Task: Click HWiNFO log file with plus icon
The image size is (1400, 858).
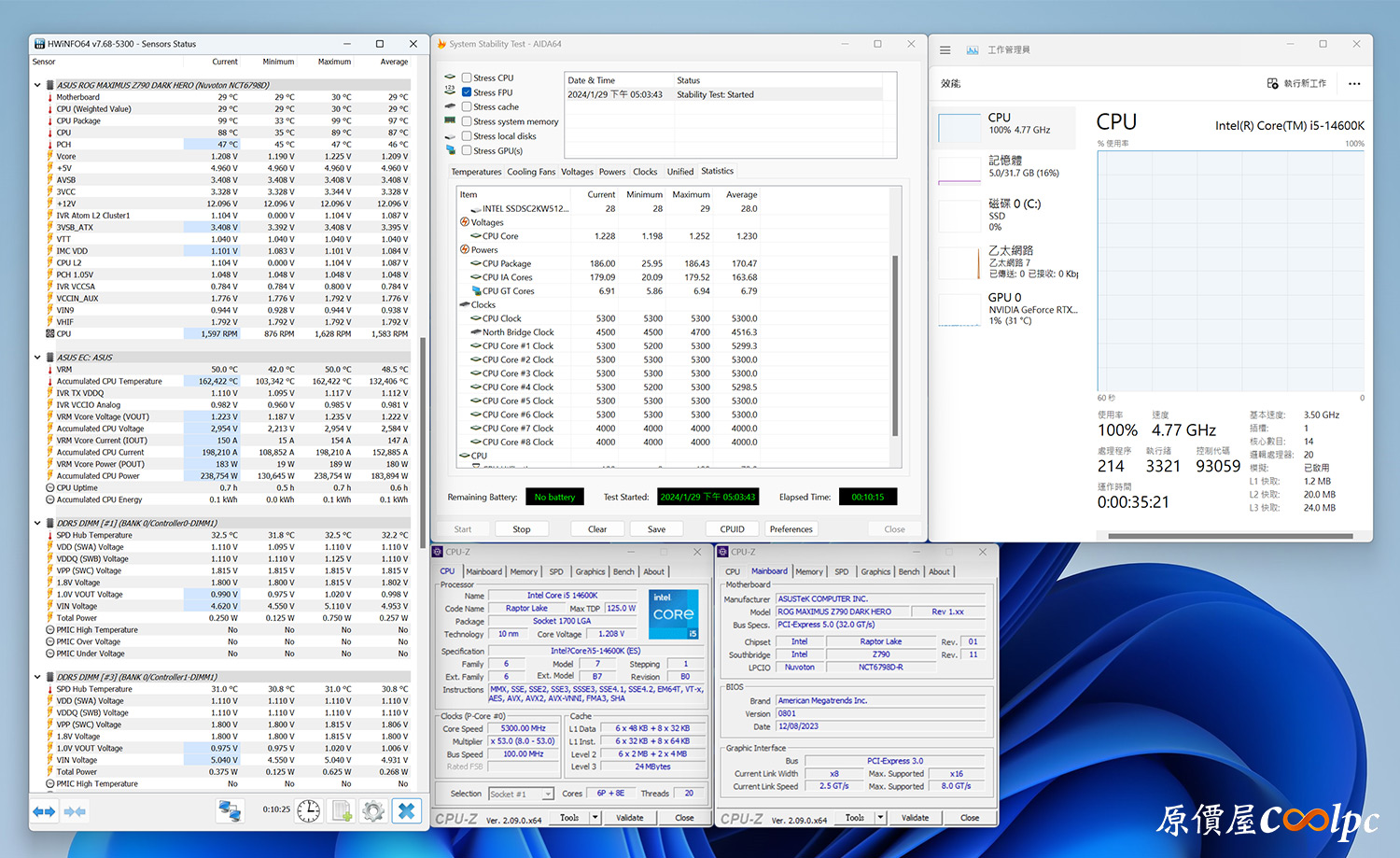Action: pos(342,810)
